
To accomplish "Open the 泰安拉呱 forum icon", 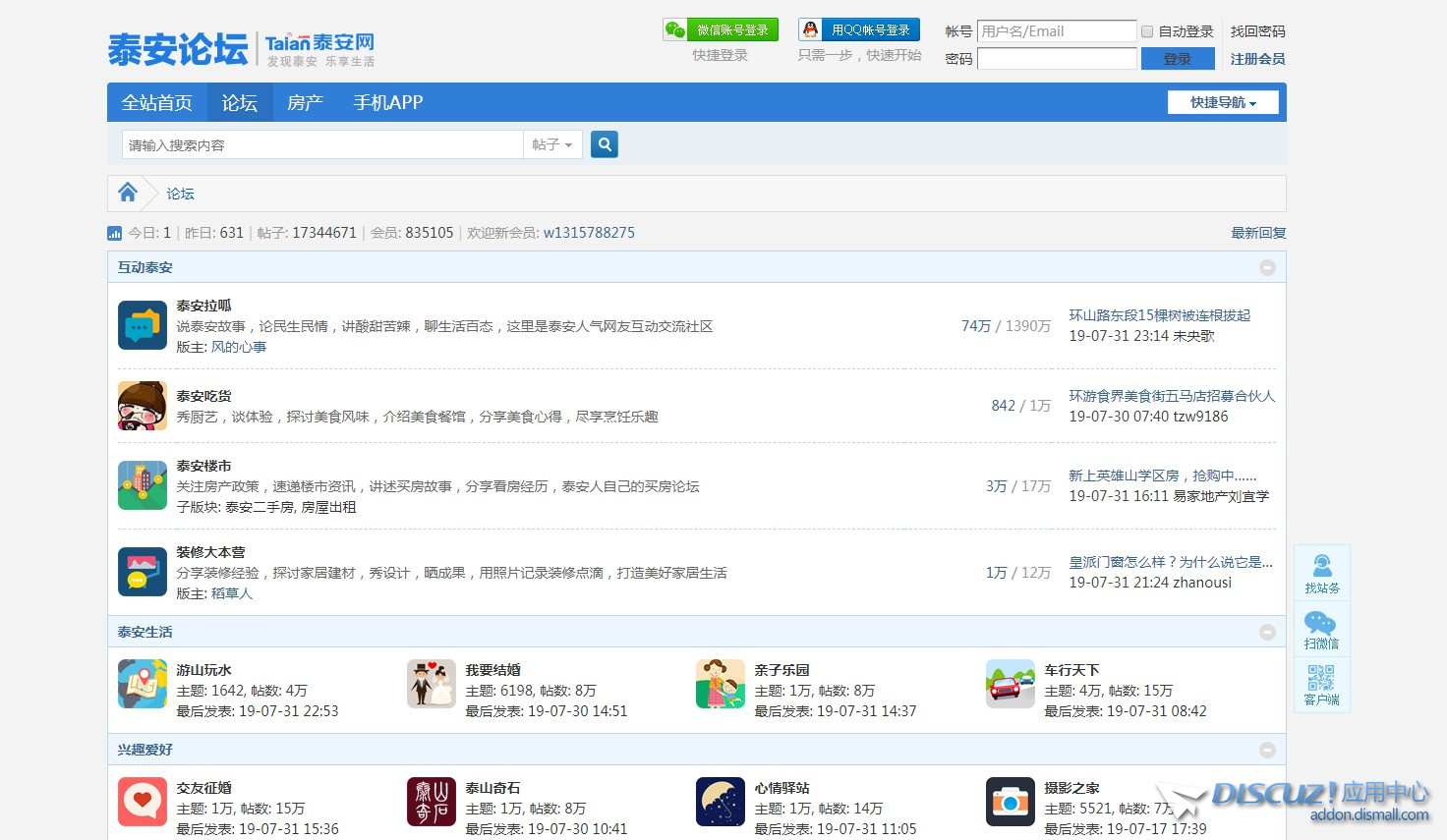I will pyautogui.click(x=143, y=325).
